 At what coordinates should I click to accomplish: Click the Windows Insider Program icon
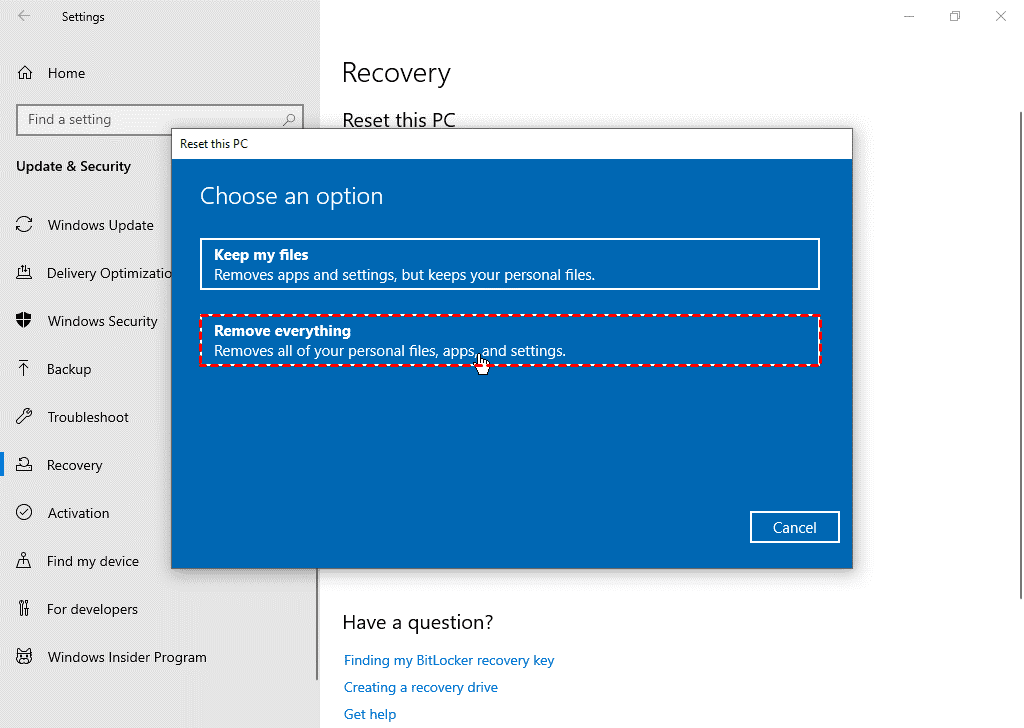(x=25, y=657)
